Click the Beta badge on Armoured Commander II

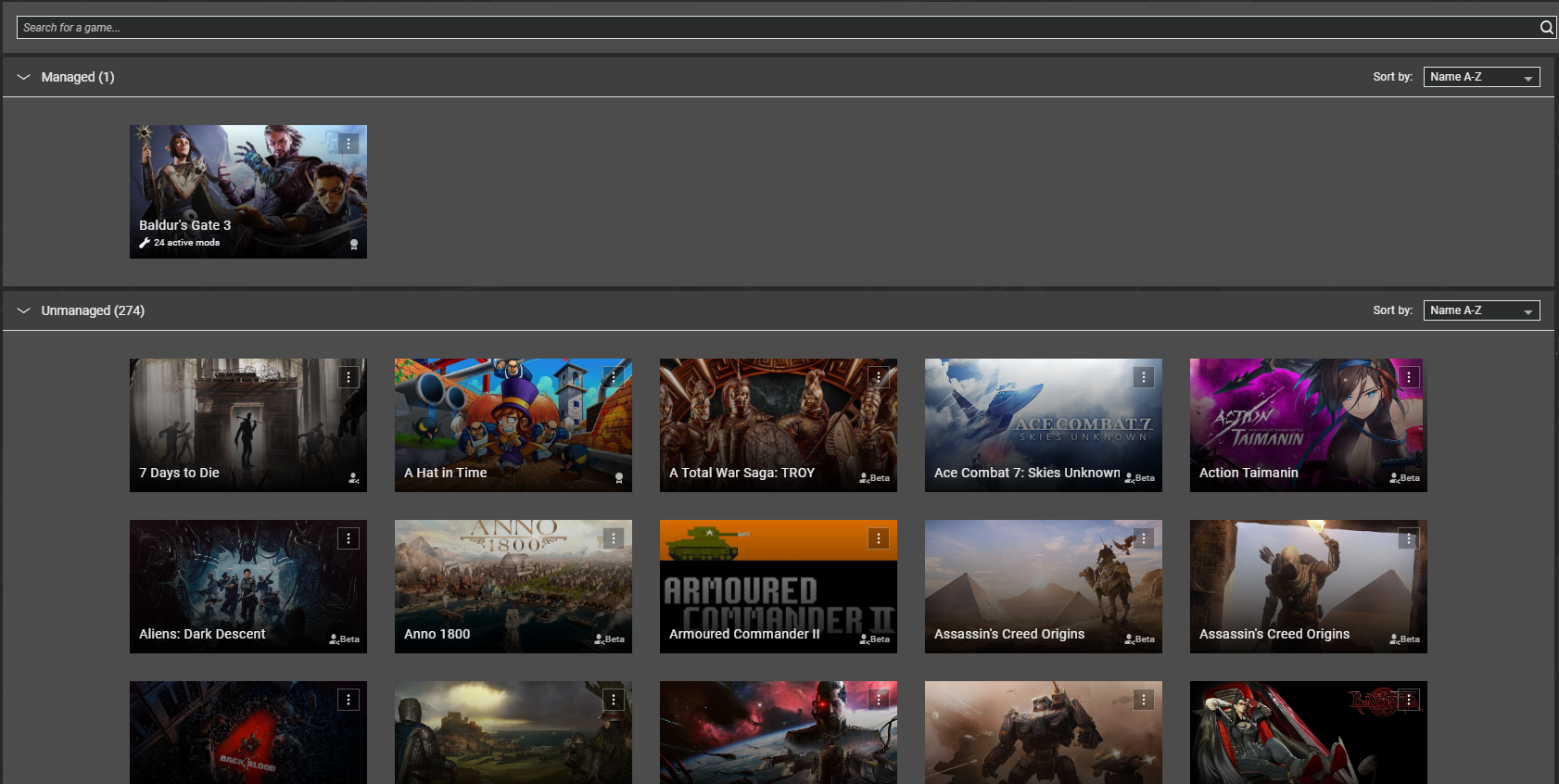coord(875,639)
